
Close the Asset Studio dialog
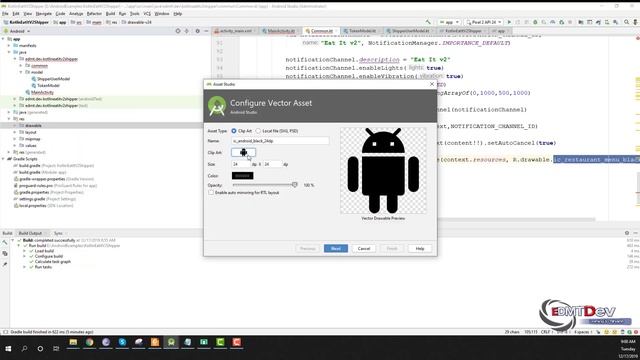pyautogui.click(x=432, y=84)
